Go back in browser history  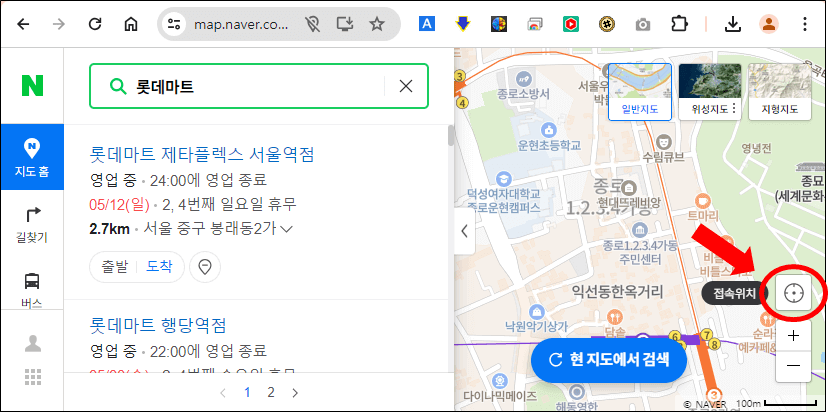pyautogui.click(x=23, y=24)
